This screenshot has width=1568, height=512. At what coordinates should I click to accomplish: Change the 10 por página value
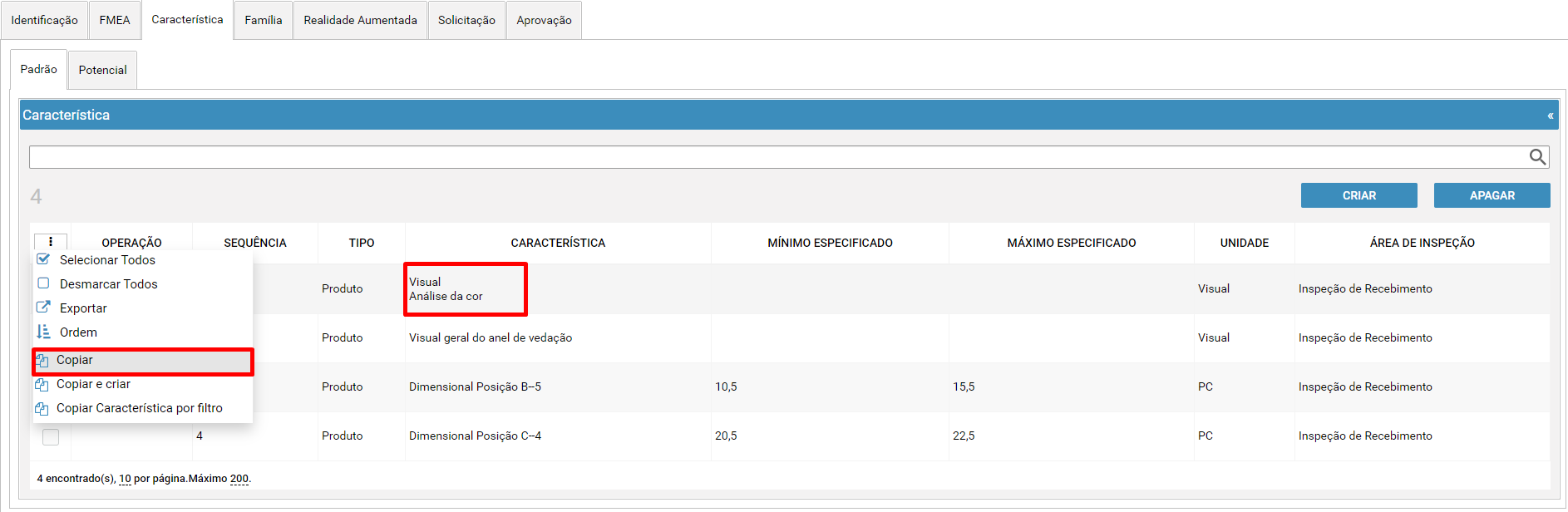[x=125, y=479]
